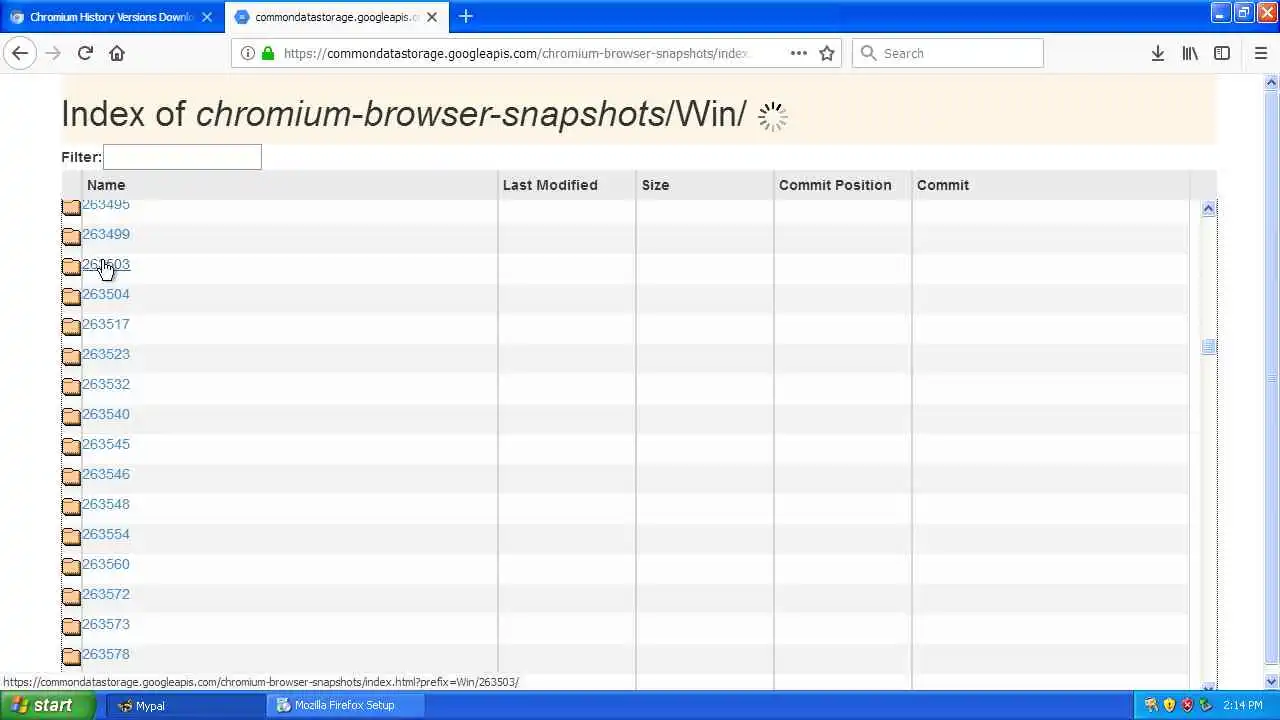Open folder link 263545
The image size is (1280, 720).
coord(106,444)
